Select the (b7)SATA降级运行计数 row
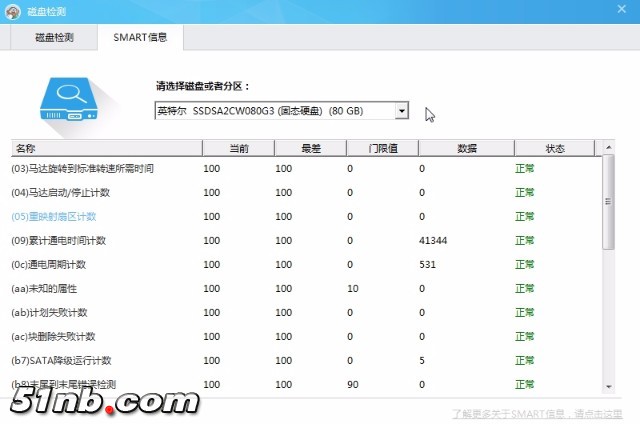The width and height of the screenshot is (640, 424). 61,360
